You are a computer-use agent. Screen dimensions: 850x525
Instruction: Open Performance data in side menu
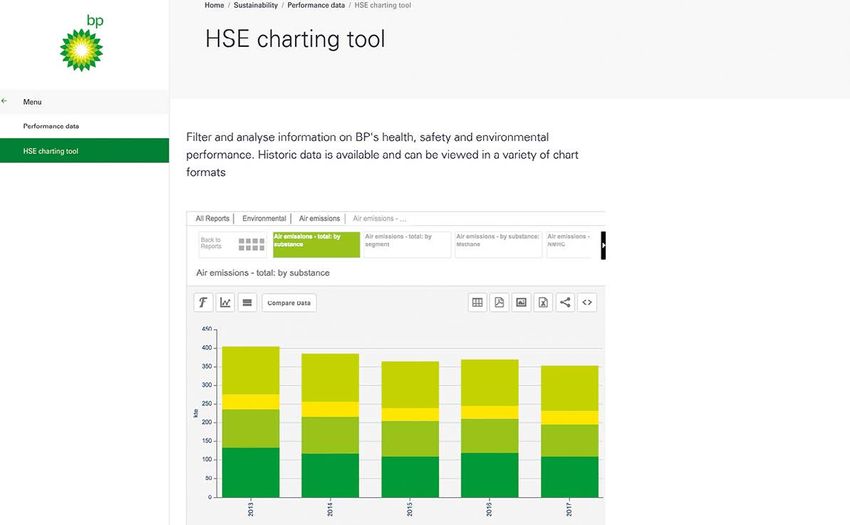[x=51, y=127]
